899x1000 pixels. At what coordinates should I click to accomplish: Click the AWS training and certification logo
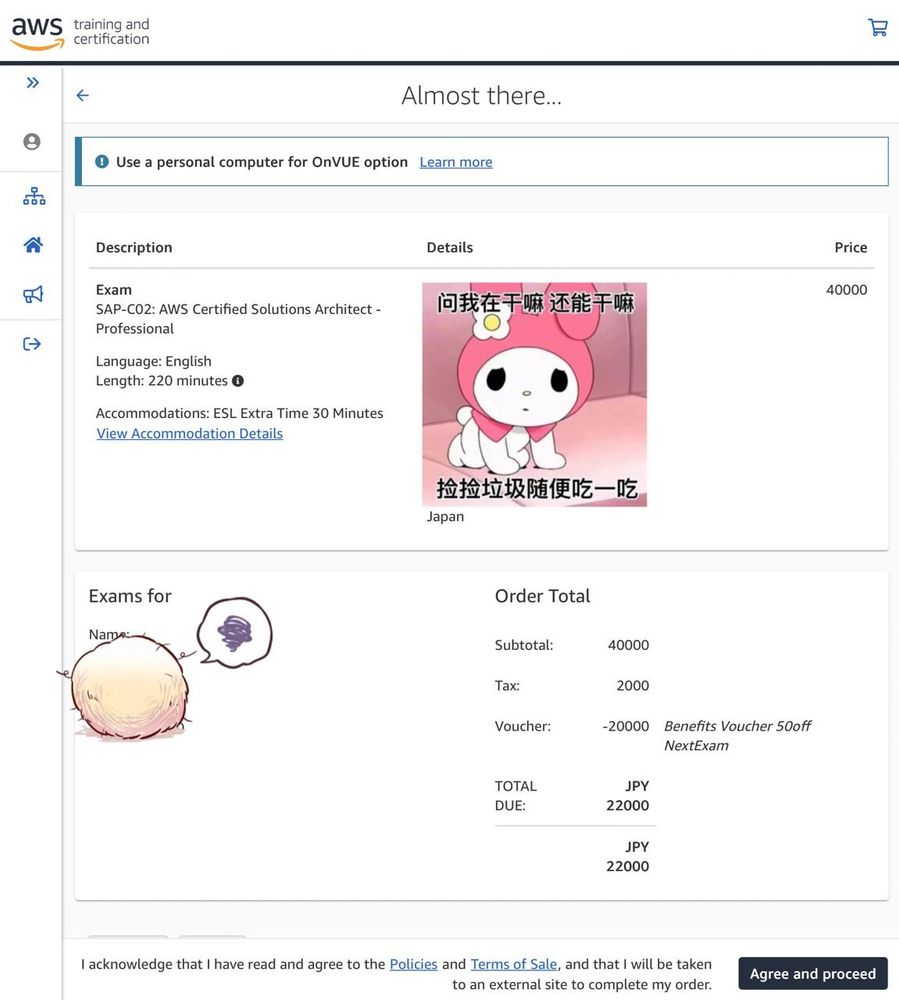tap(80, 32)
